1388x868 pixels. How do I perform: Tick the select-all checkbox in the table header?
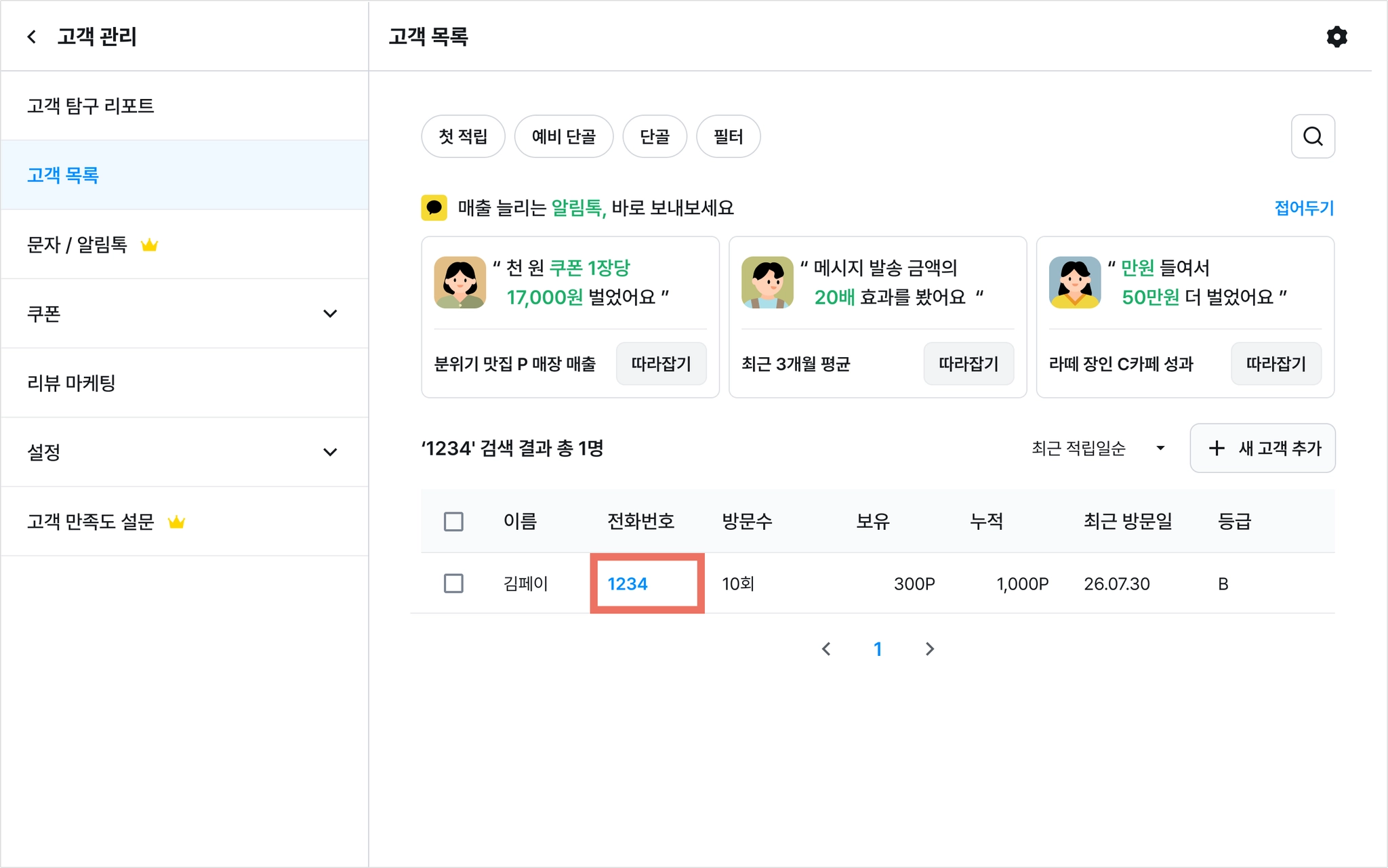453,522
